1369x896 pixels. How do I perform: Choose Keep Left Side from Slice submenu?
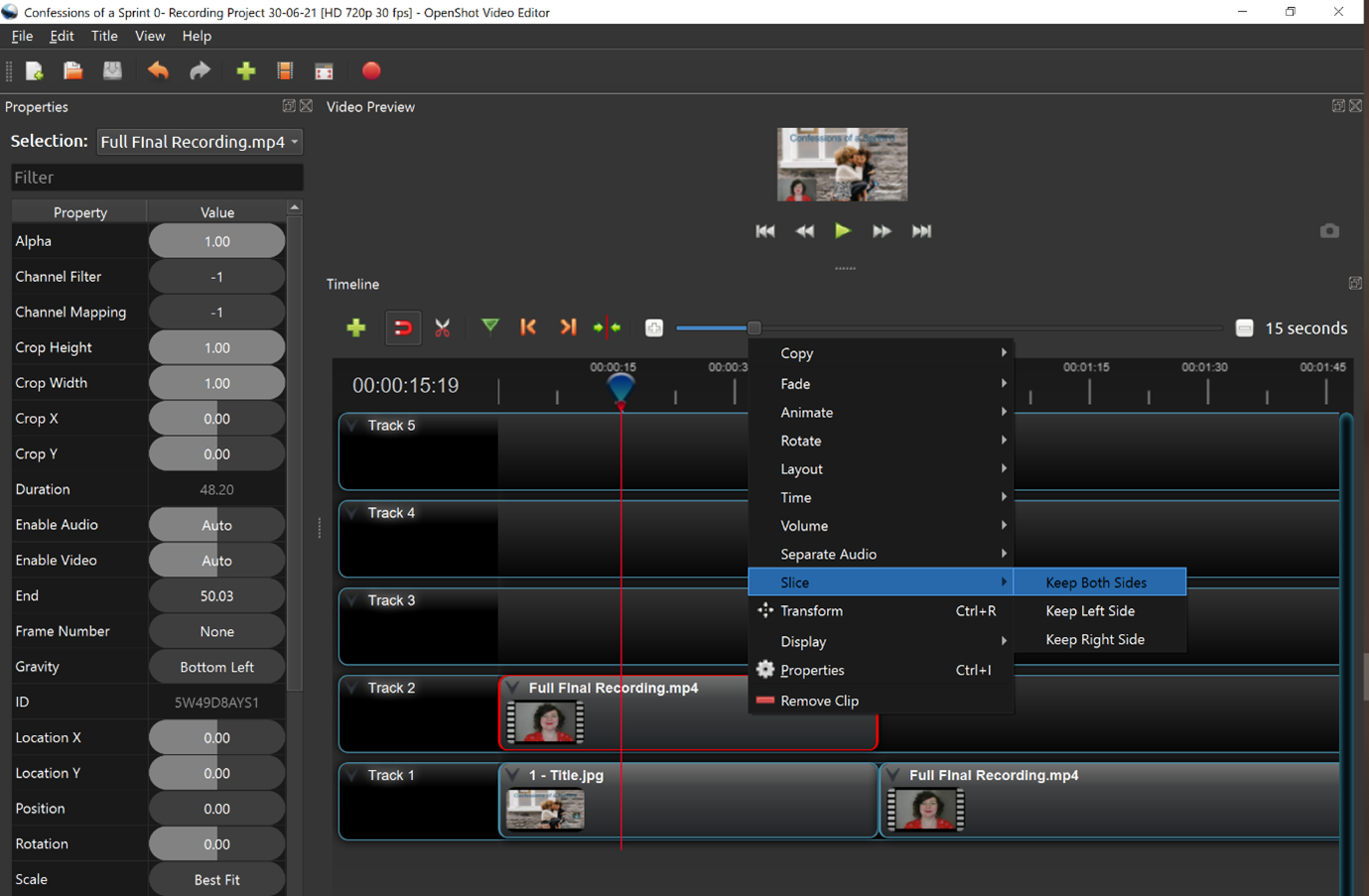tap(1089, 611)
